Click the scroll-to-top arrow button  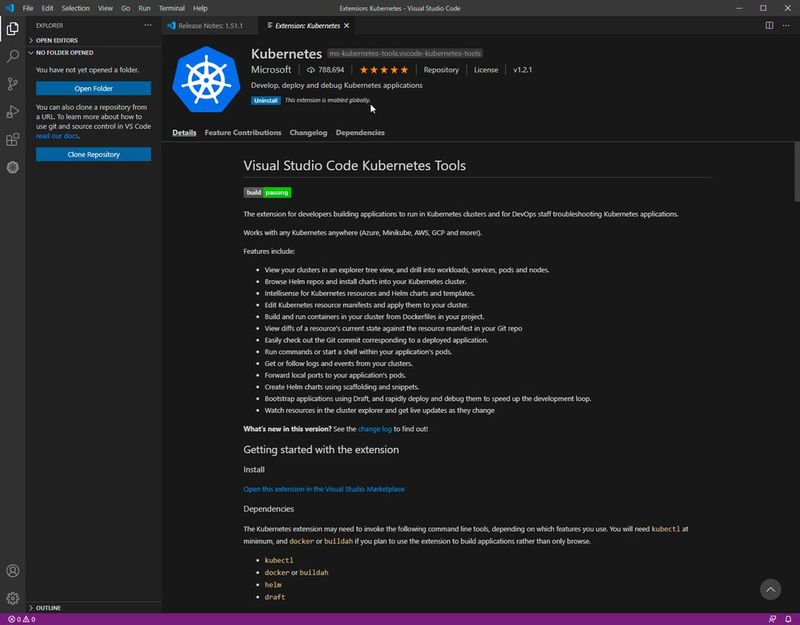pos(769,589)
